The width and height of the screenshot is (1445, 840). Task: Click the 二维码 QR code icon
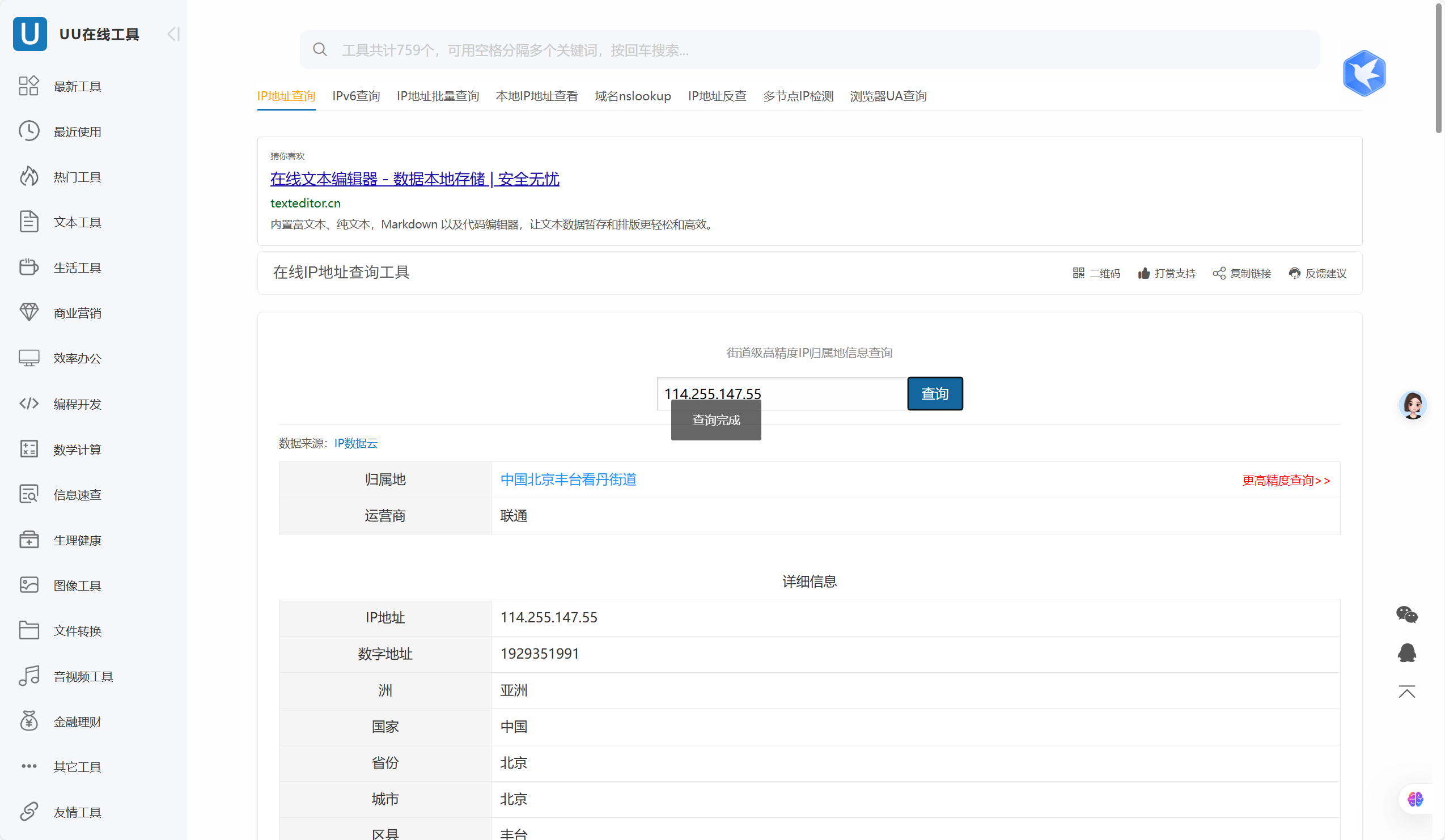(1078, 273)
